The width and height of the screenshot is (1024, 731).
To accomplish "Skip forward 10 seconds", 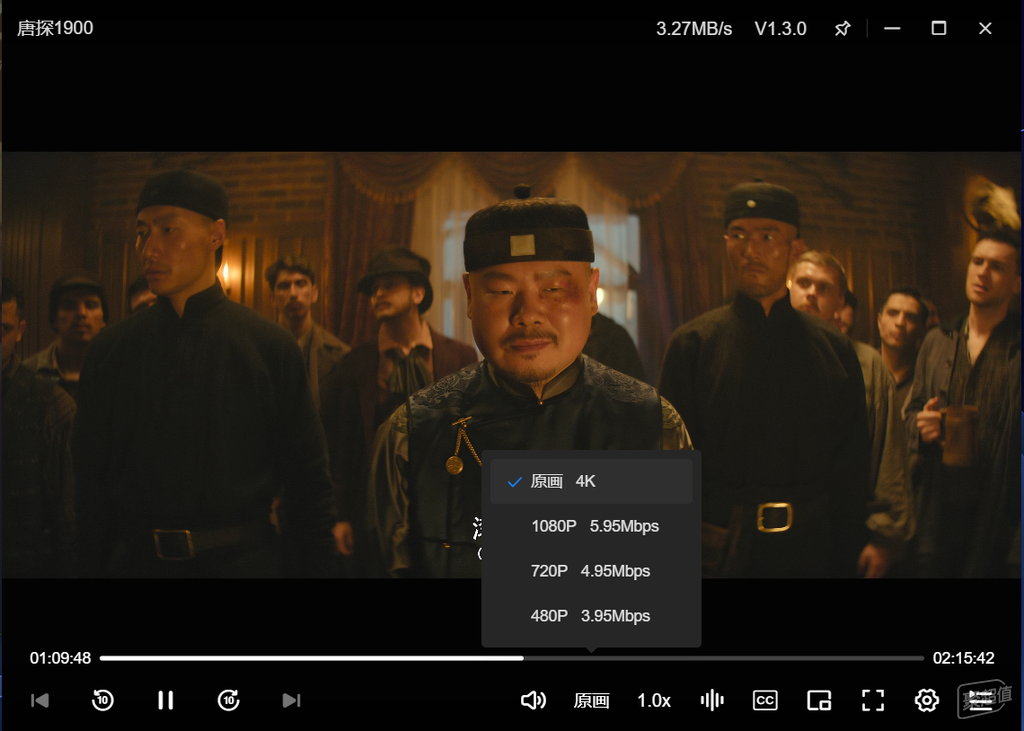I will (x=229, y=700).
